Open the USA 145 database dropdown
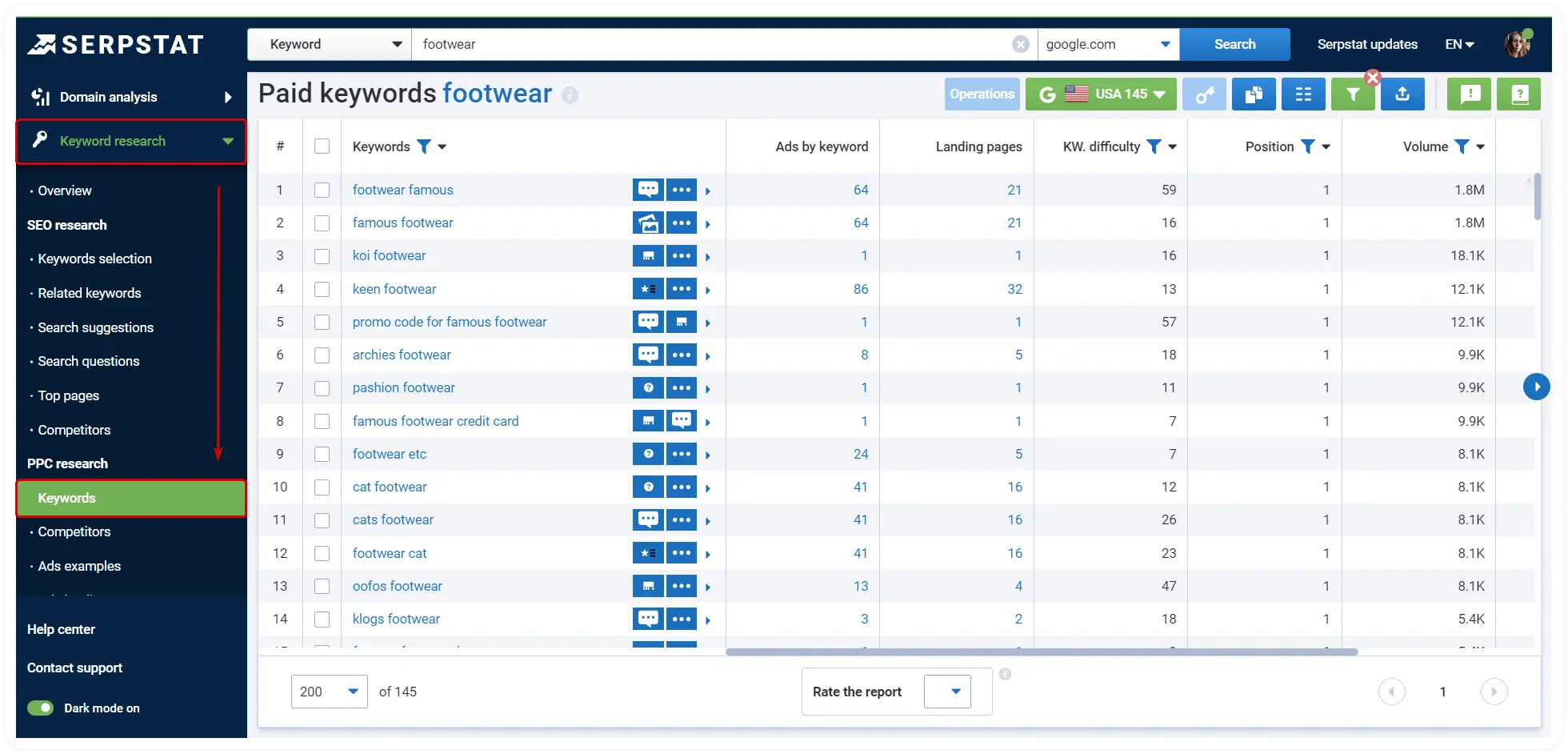The height and width of the screenshot is (754, 1568). tap(1101, 94)
